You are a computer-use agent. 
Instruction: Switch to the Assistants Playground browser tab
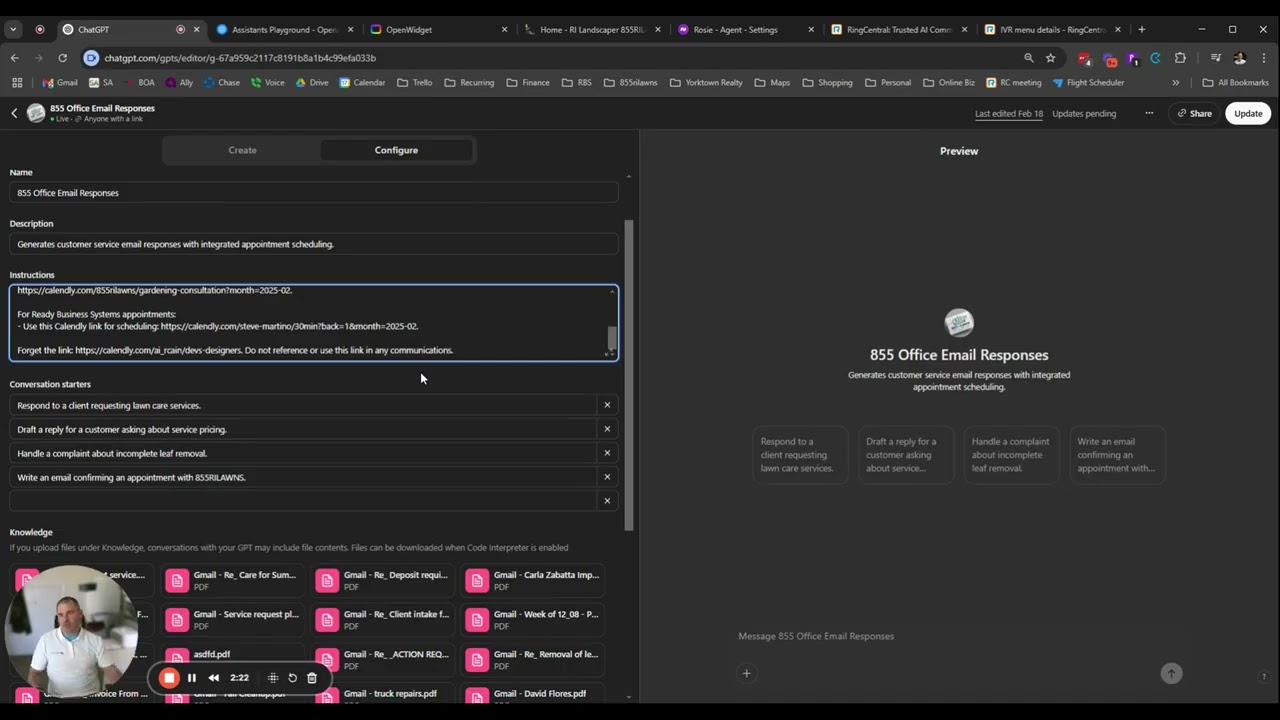[285, 29]
